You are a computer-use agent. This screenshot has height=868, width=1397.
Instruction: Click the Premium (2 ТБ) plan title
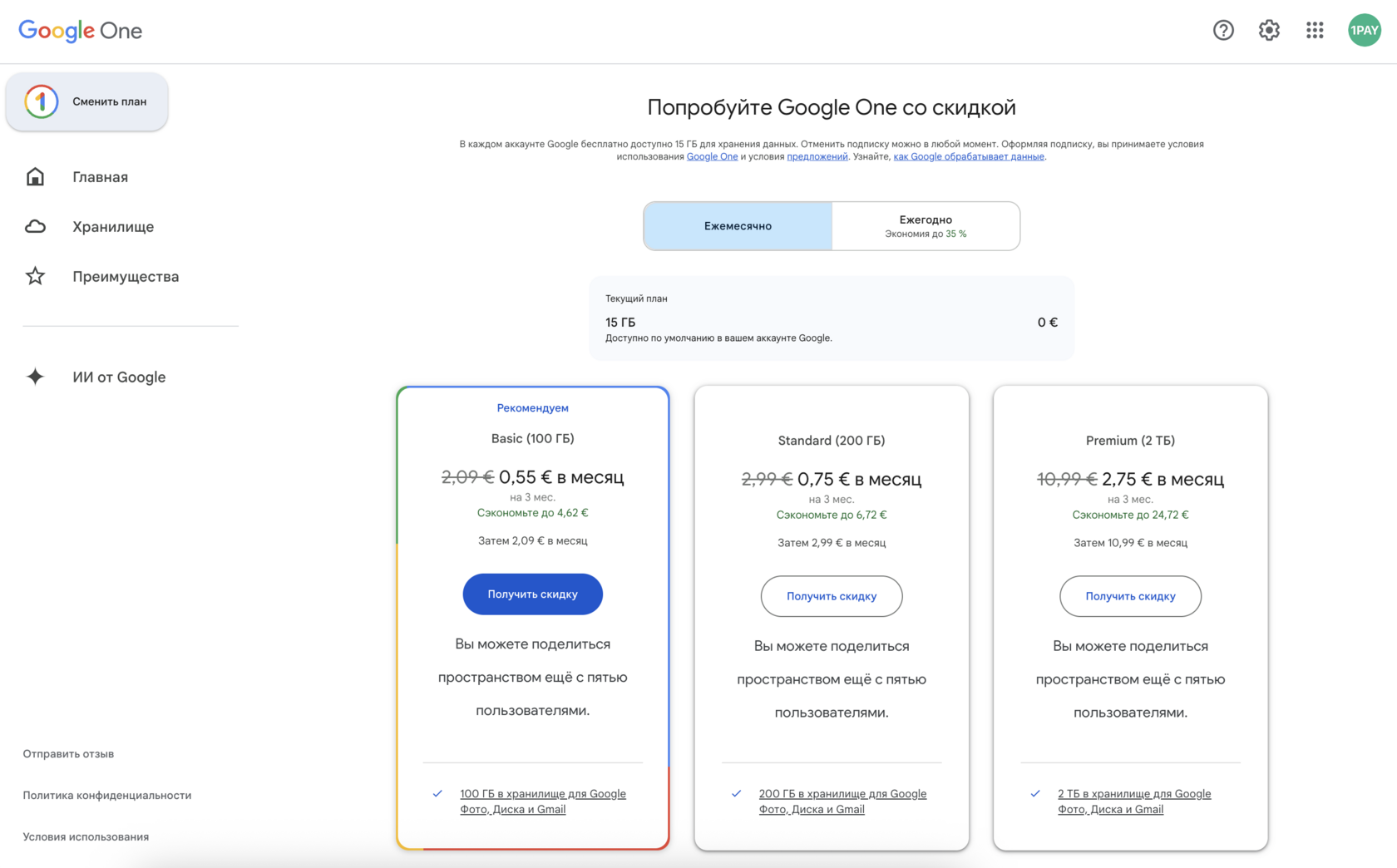[x=1131, y=441]
